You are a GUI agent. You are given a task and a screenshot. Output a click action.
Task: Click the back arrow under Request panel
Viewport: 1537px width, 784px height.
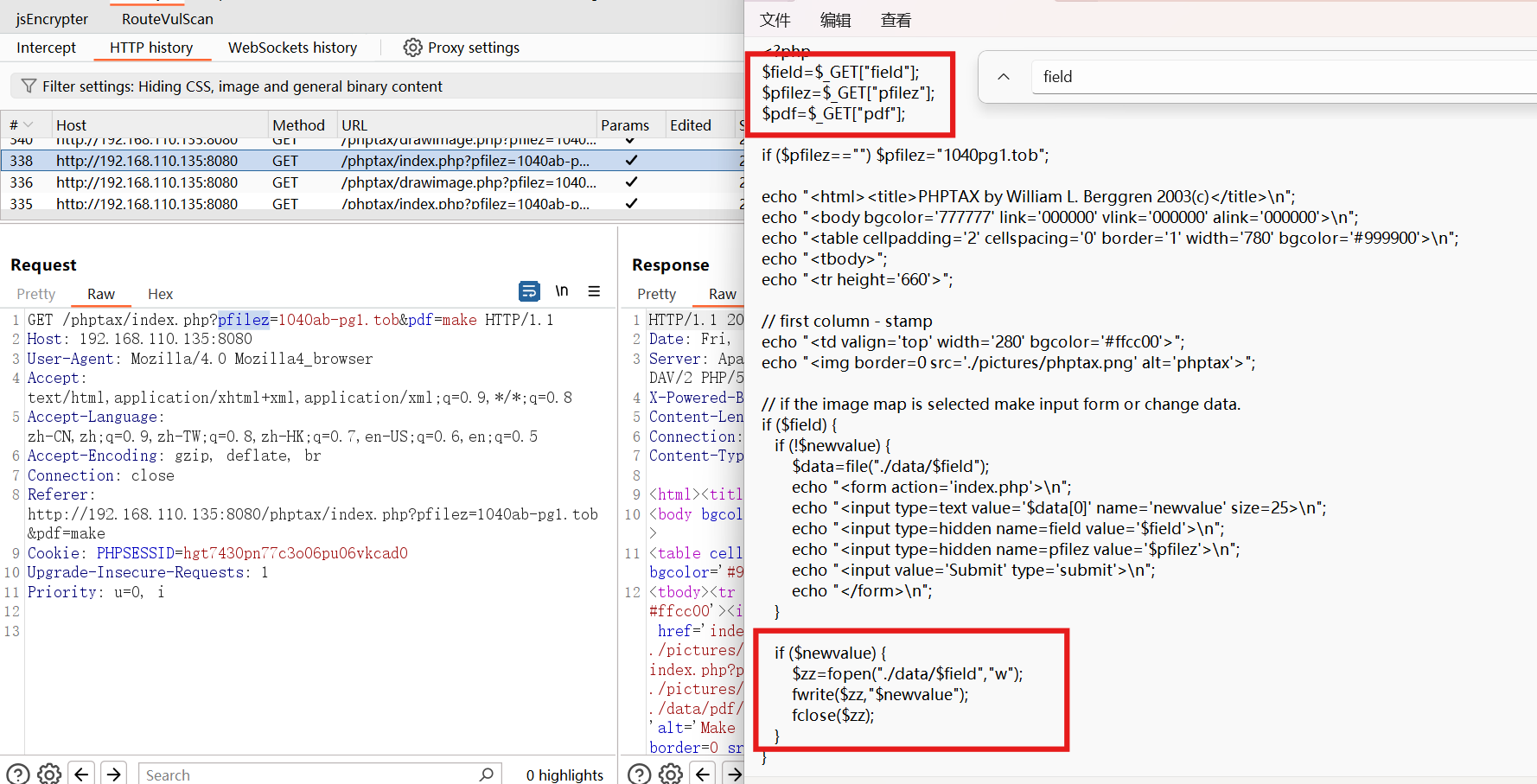pyautogui.click(x=81, y=774)
